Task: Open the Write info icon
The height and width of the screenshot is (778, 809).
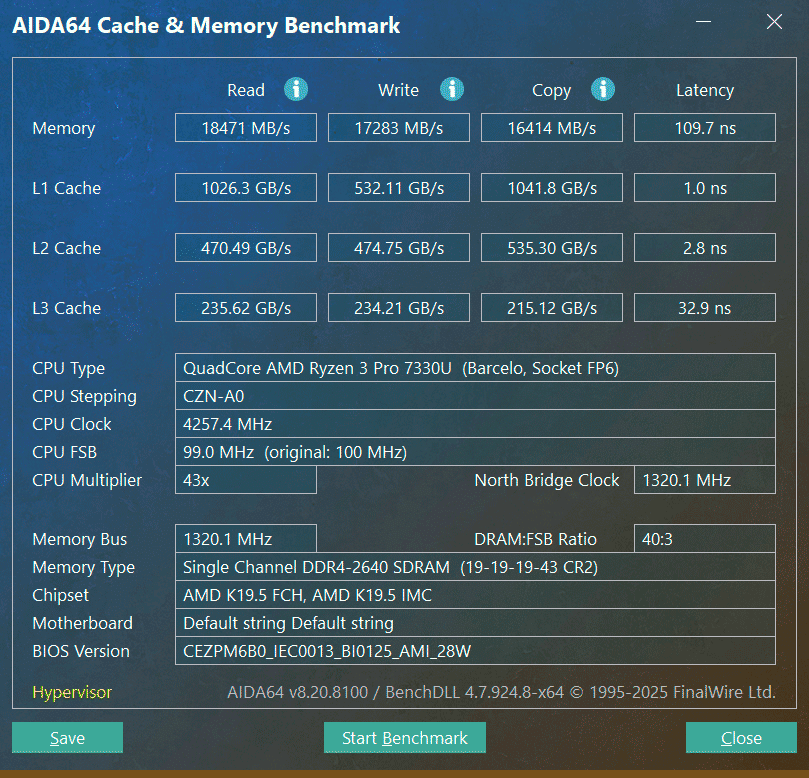Action: [x=452, y=89]
